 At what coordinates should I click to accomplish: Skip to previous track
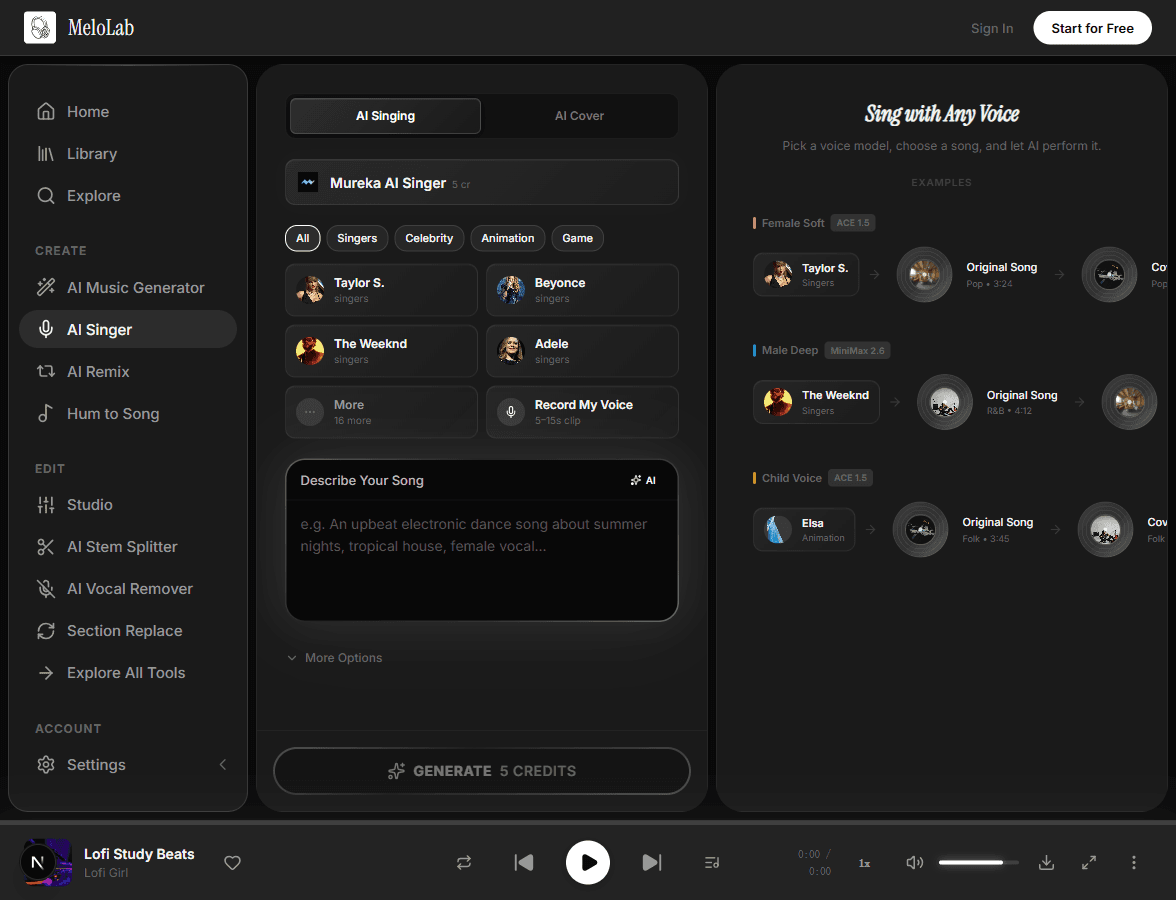pos(524,862)
